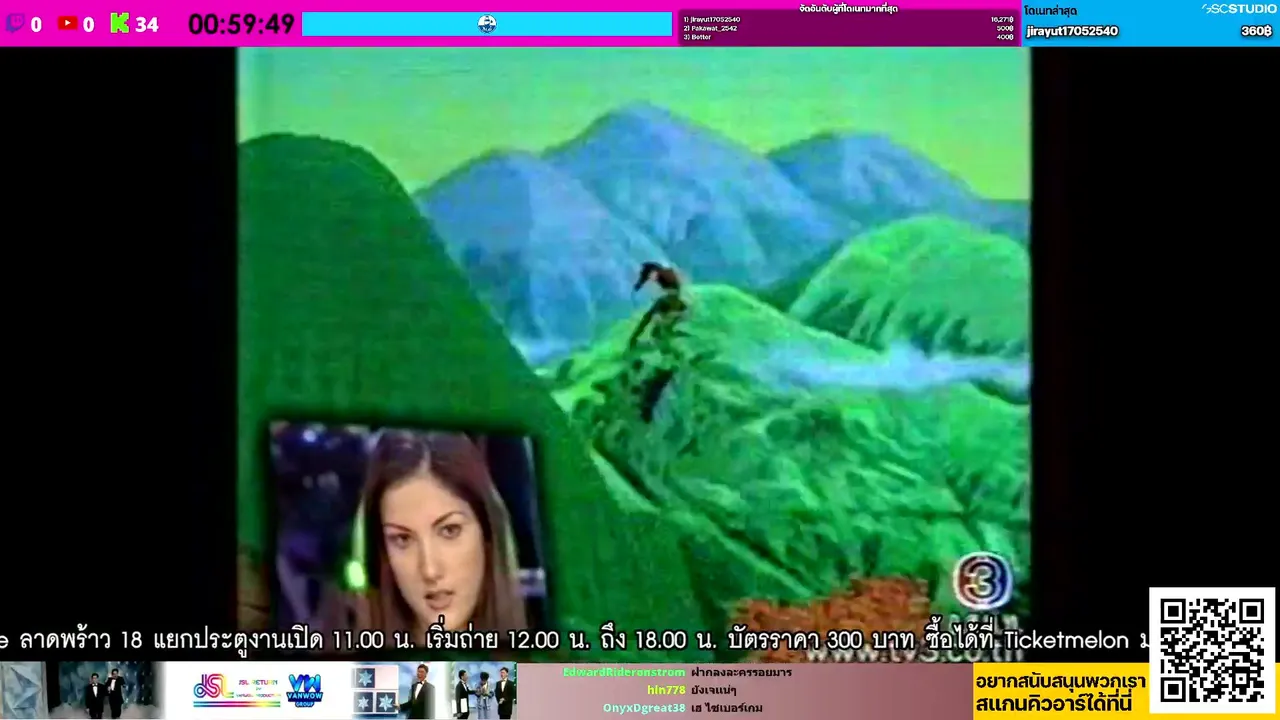Click the 00:59:49 stream timer
The width and height of the screenshot is (1280, 720).
tap(241, 24)
